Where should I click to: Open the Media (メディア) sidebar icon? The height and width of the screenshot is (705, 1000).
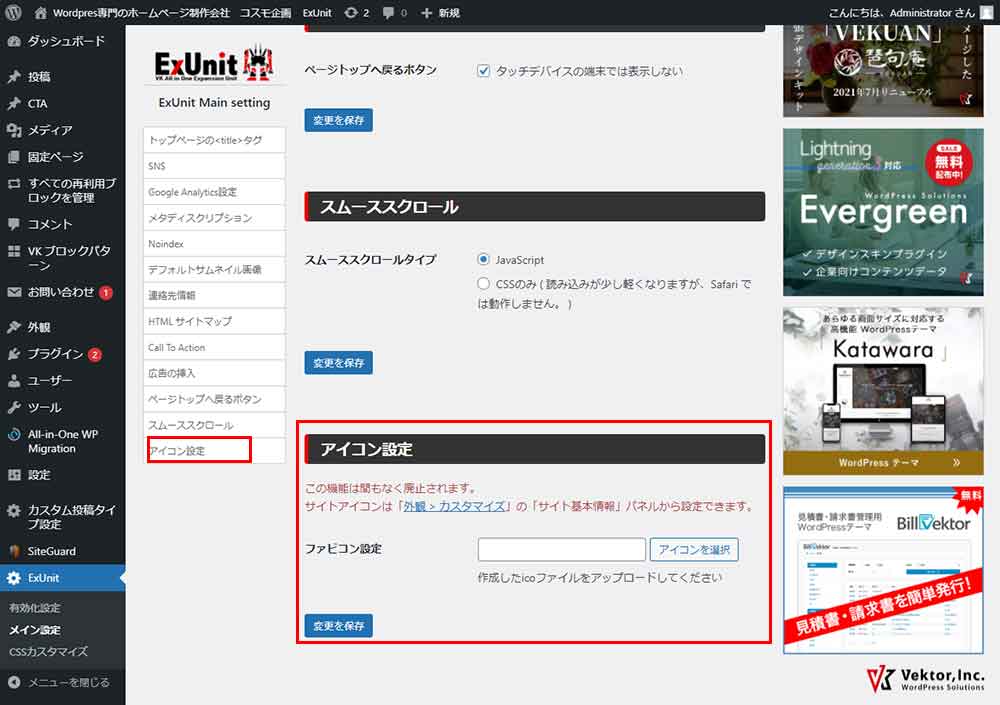click(13, 130)
